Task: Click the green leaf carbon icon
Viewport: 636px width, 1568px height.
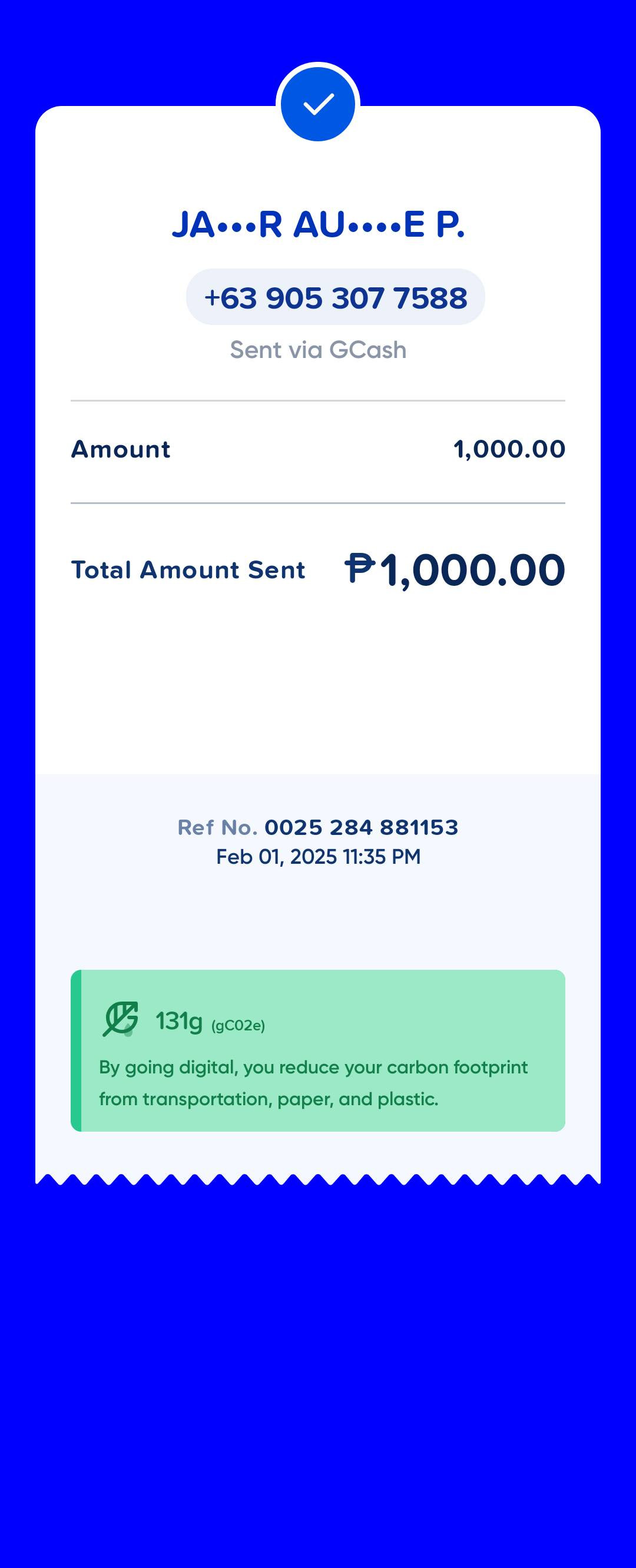Action: 121,1019
